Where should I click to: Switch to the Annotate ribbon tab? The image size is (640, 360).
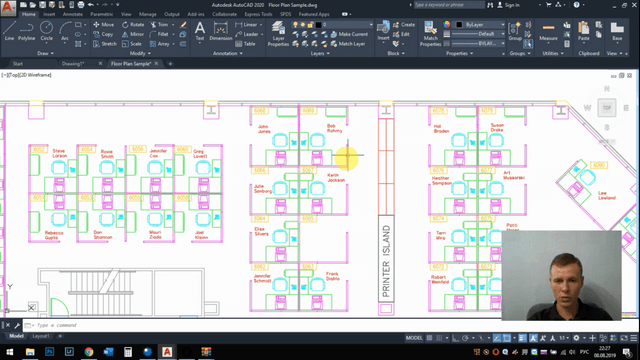pos(73,14)
